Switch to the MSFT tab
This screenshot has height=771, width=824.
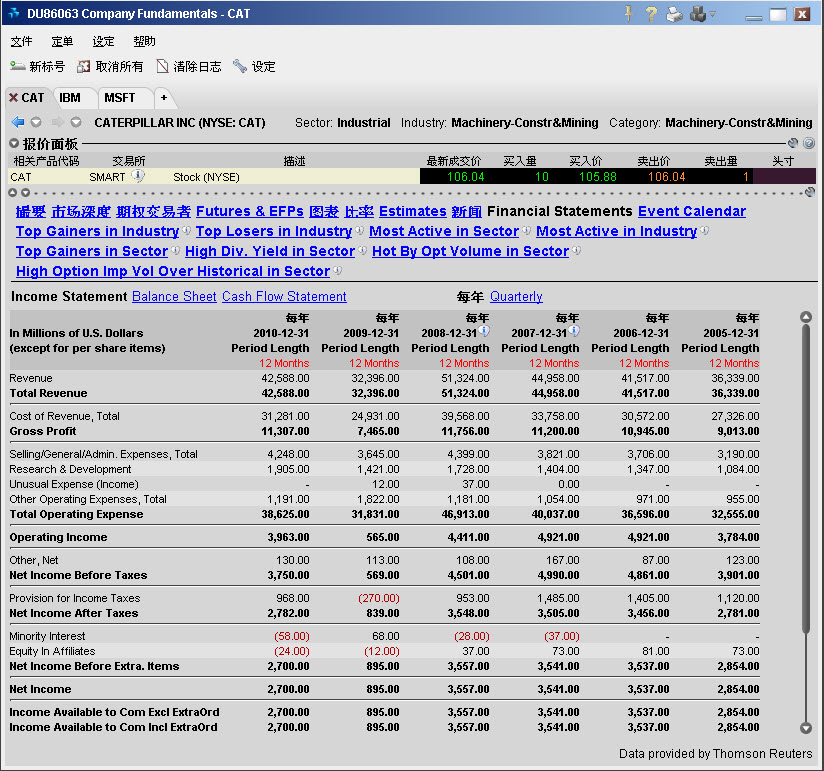coord(119,98)
